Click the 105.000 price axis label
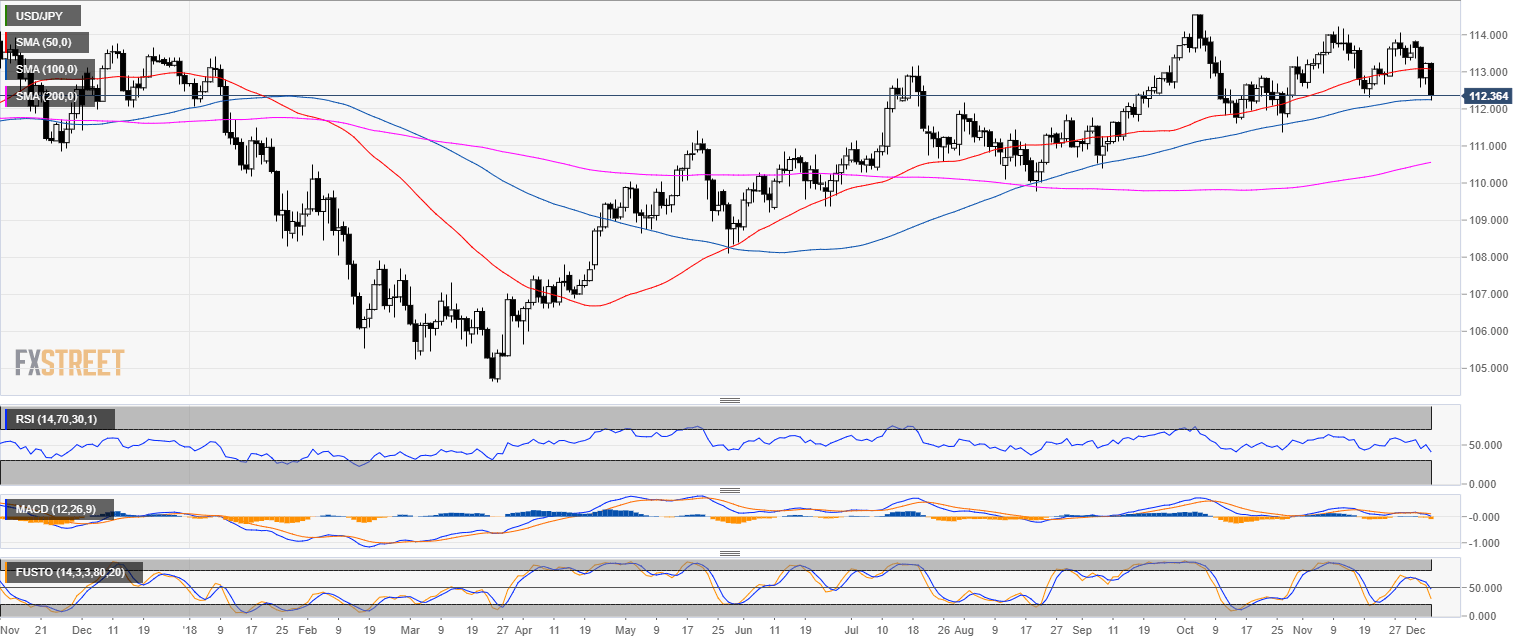Image resolution: width=1531 pixels, height=643 pixels. pos(1487,368)
